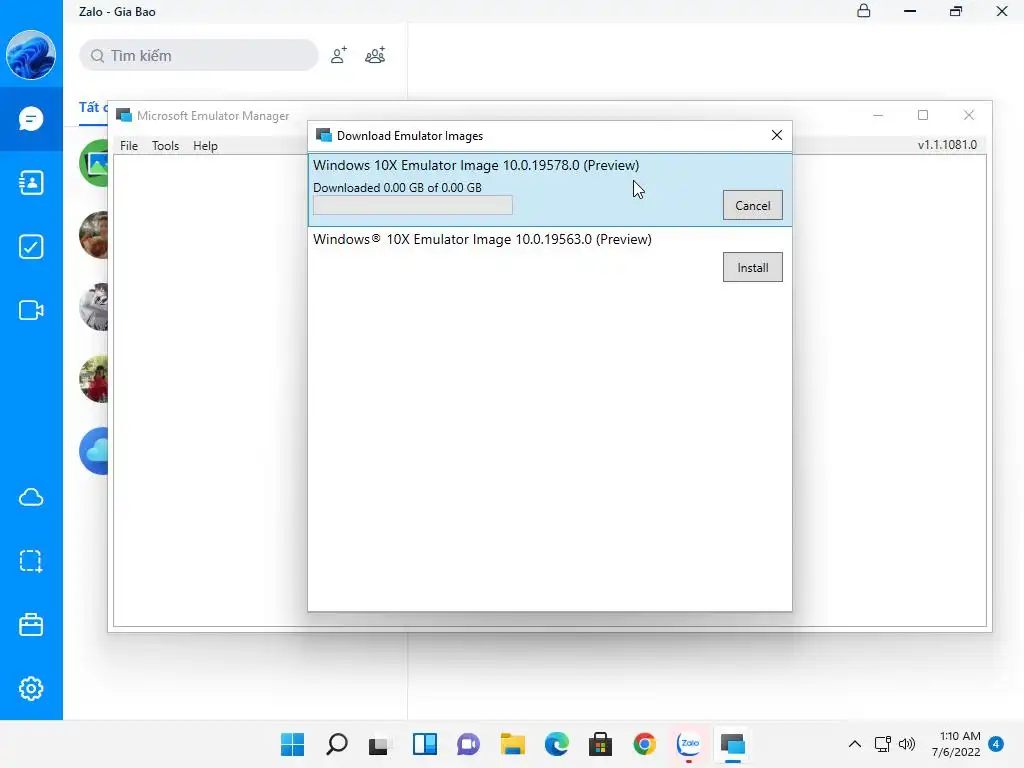The height and width of the screenshot is (768, 1024).
Task: Click the Download Emulator Images dialog title icon
Action: pos(323,135)
